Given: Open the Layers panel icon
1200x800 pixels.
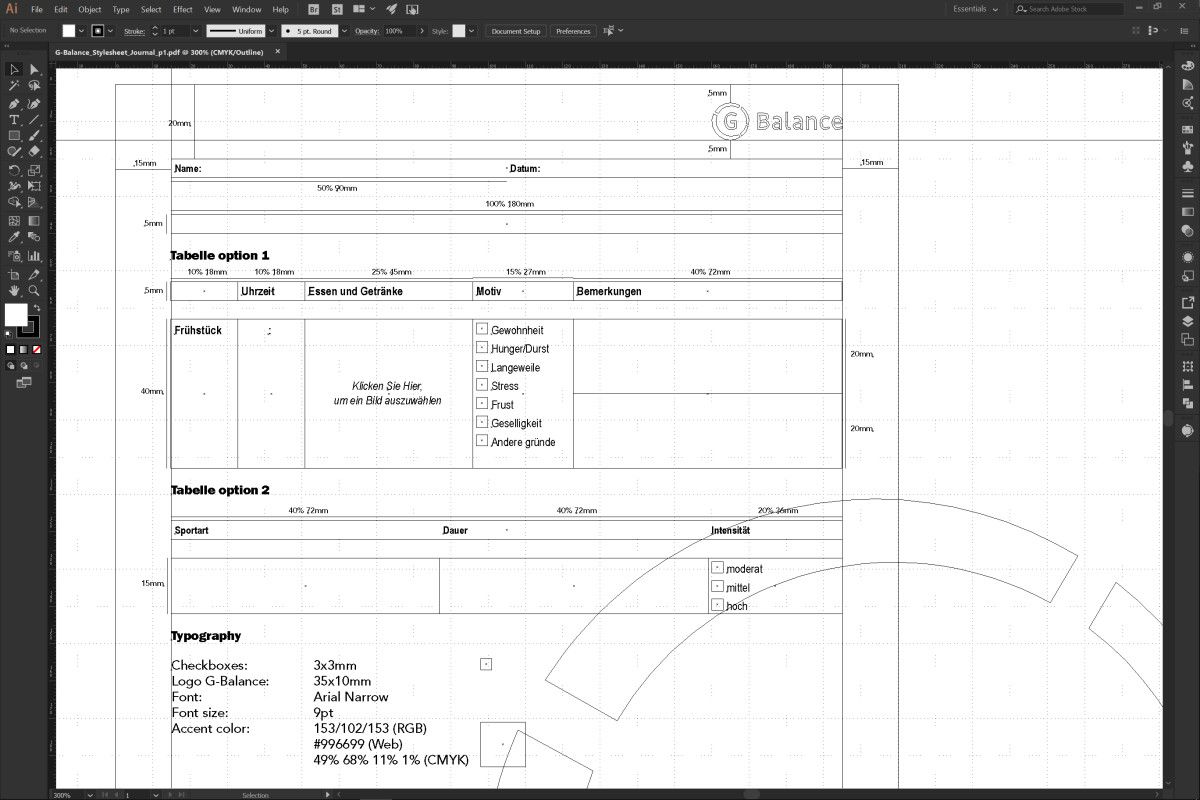Looking at the screenshot, I should (x=1187, y=321).
